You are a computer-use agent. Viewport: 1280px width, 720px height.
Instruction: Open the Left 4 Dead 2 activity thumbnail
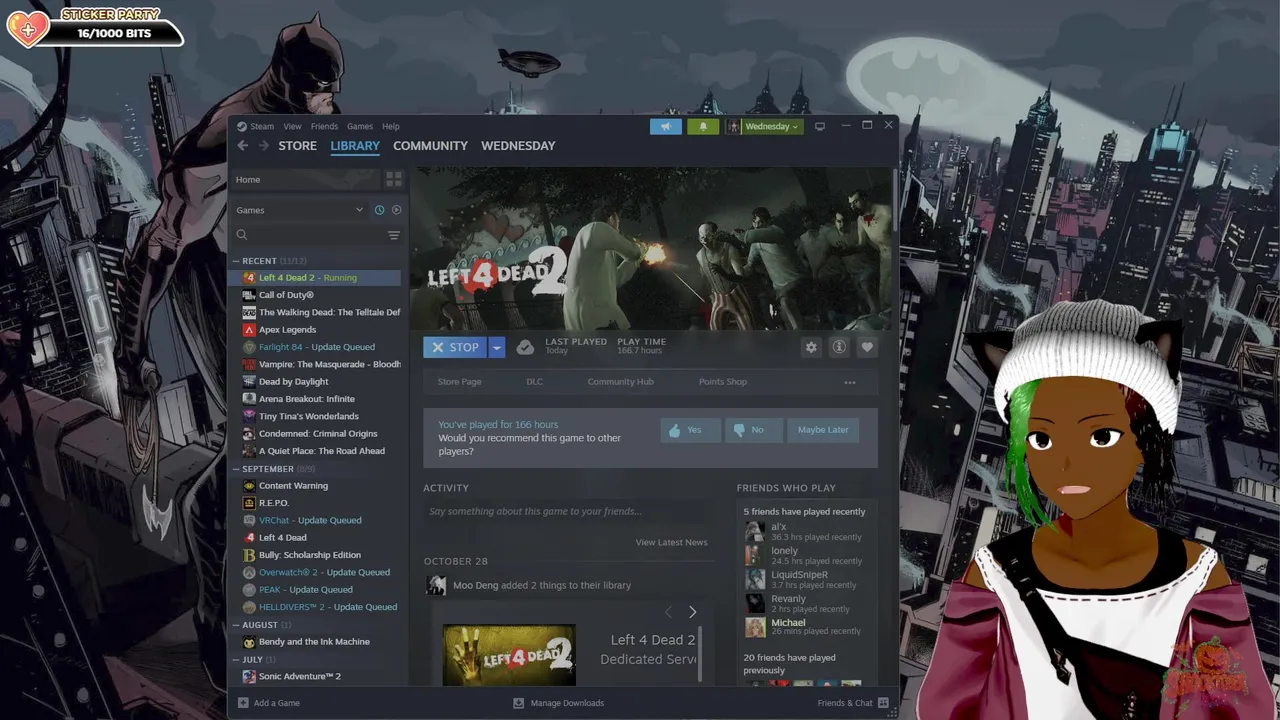pyautogui.click(x=509, y=655)
